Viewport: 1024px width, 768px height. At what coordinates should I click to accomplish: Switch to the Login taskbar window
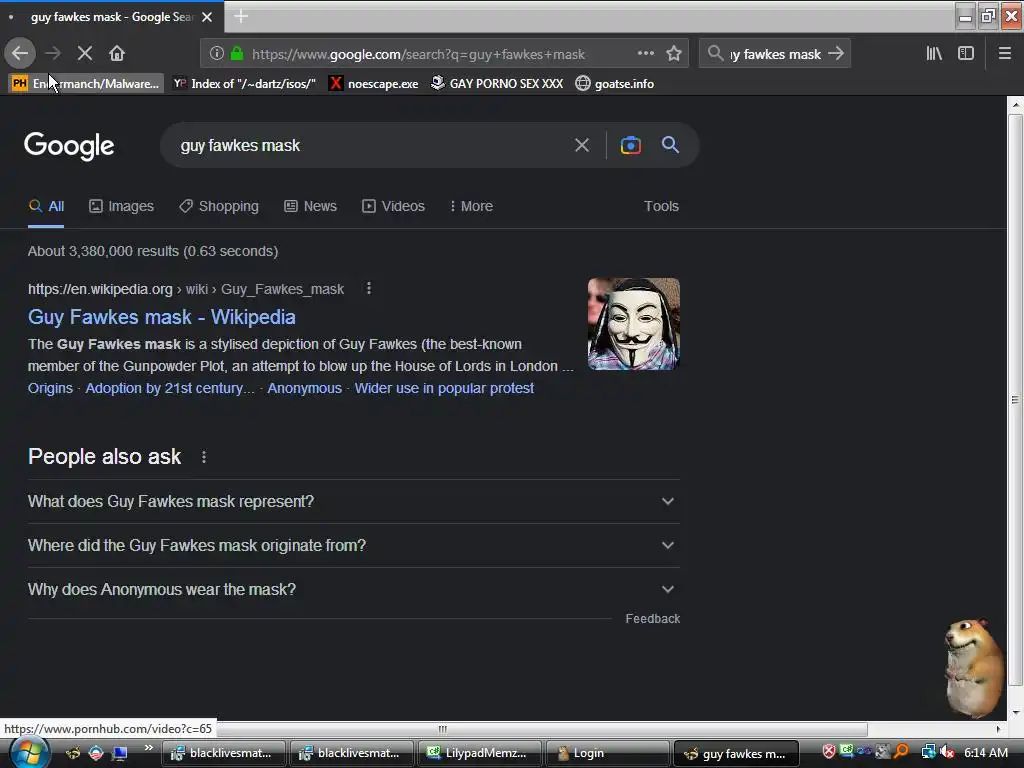[x=607, y=753]
